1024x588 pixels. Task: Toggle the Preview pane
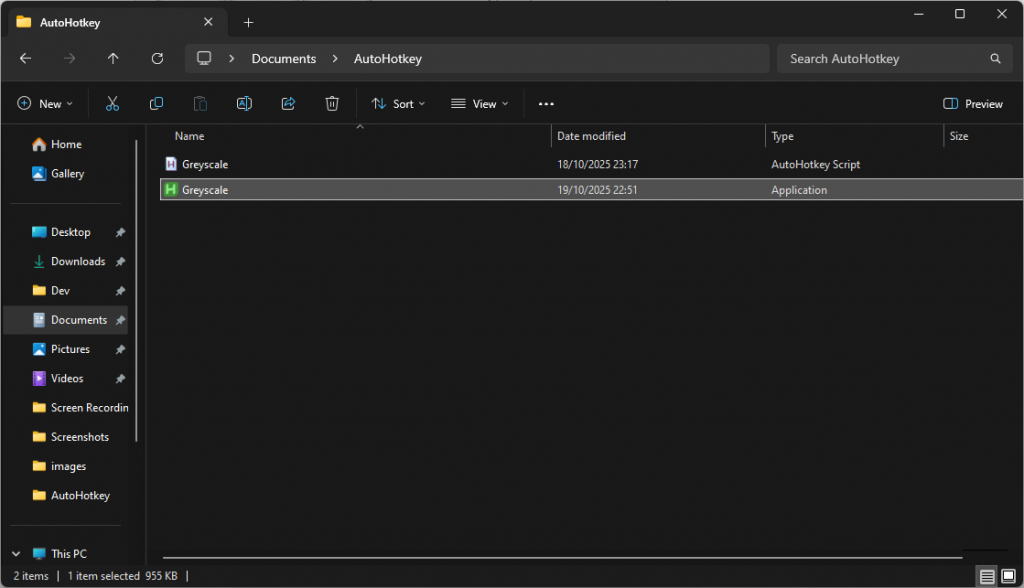(x=972, y=103)
